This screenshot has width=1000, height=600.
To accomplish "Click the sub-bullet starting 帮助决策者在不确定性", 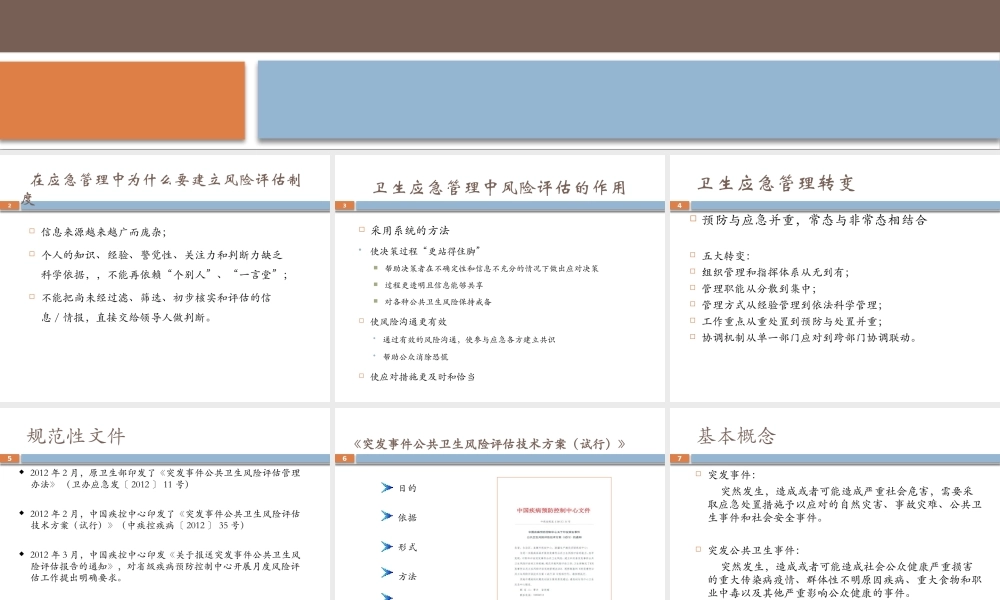I will click(x=491, y=268).
